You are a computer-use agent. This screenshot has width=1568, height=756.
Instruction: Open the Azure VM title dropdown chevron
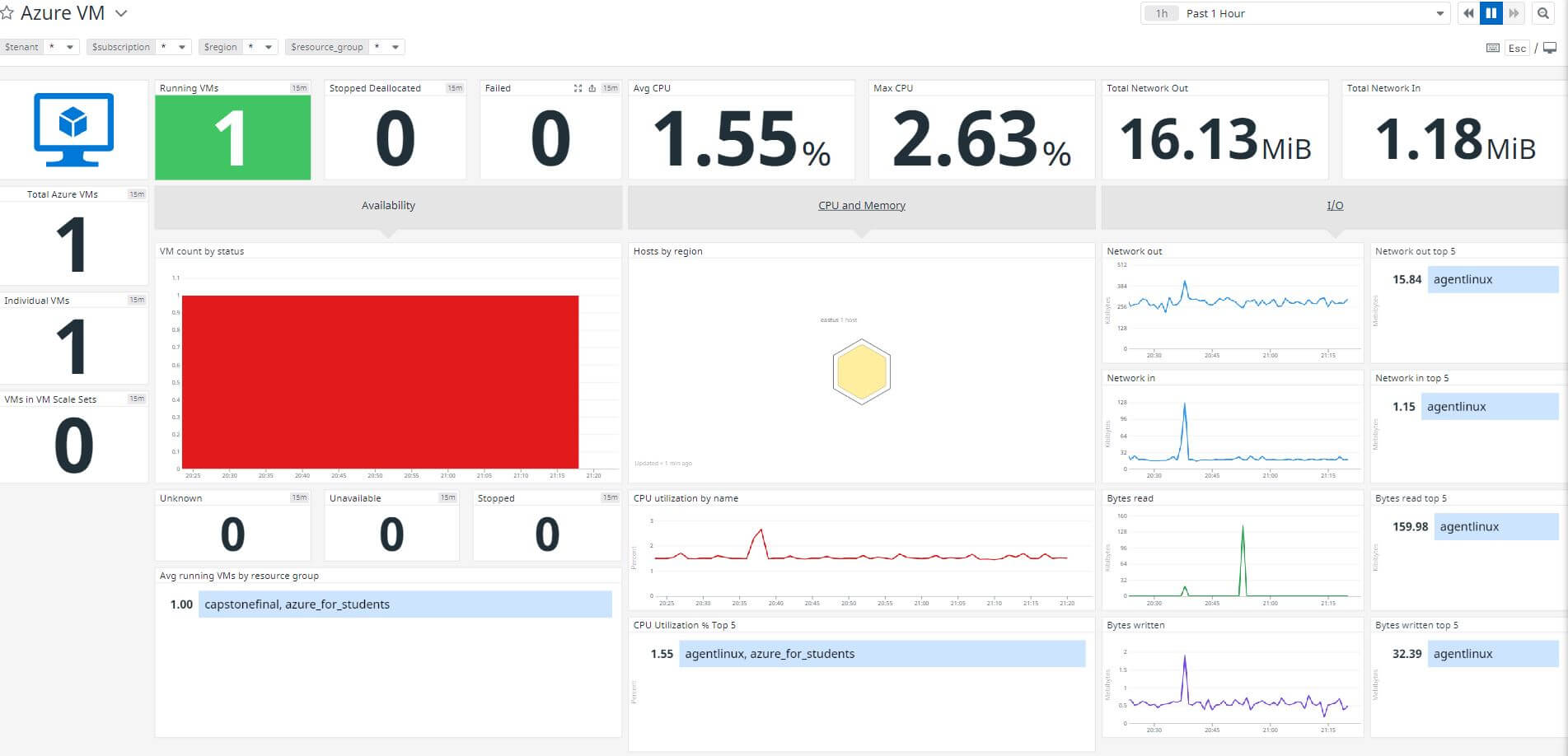coord(121,14)
